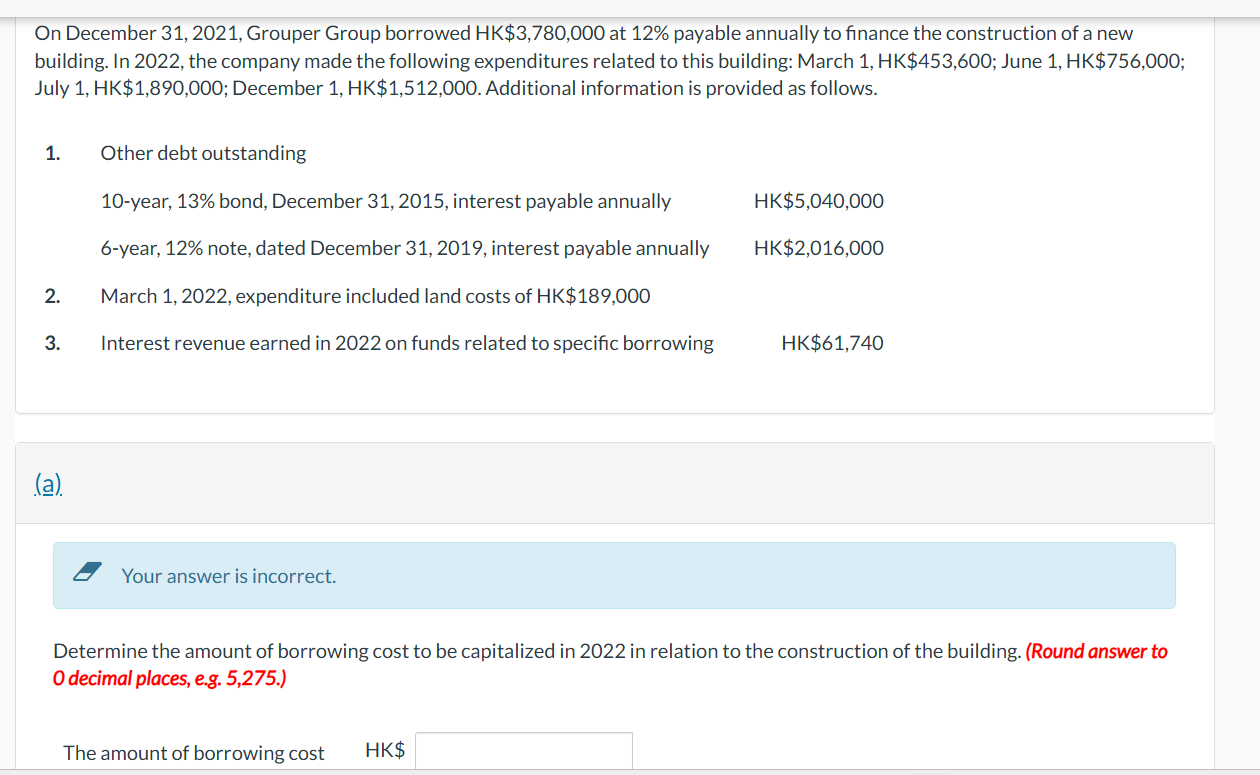
Task: Click the eraser icon in the feedback banner
Action: [86, 574]
